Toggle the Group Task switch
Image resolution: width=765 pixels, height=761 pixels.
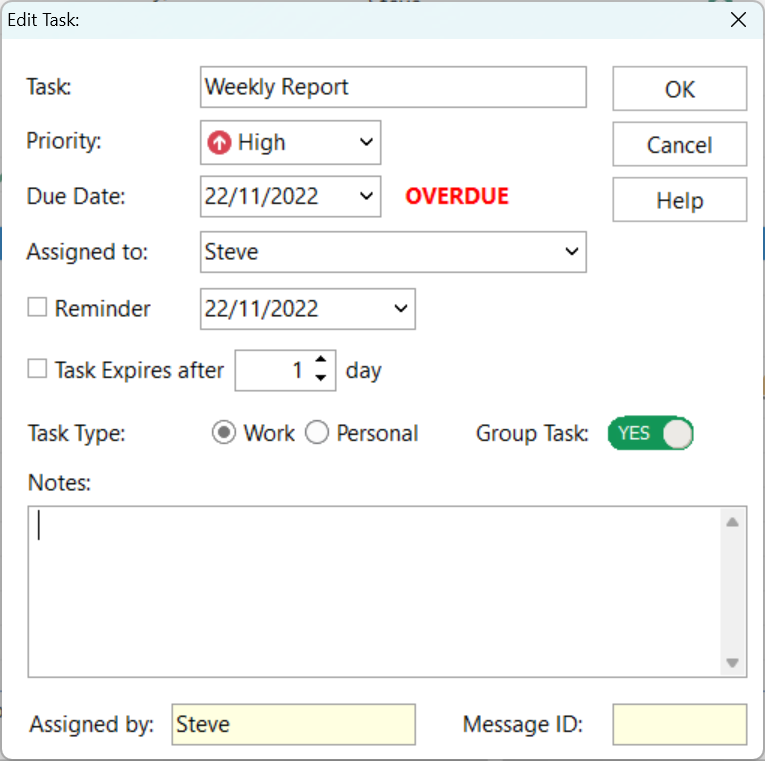click(650, 433)
